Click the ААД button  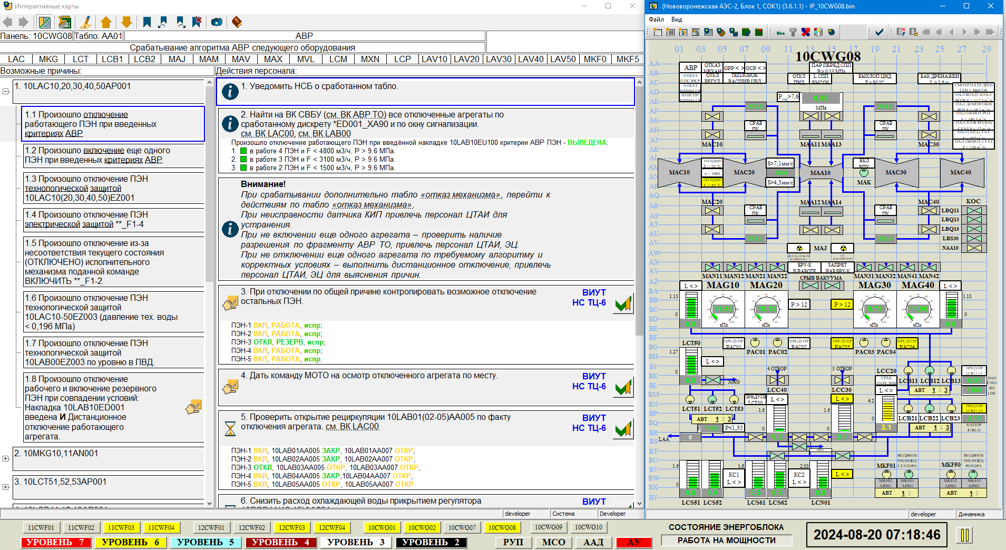pyautogui.click(x=593, y=542)
